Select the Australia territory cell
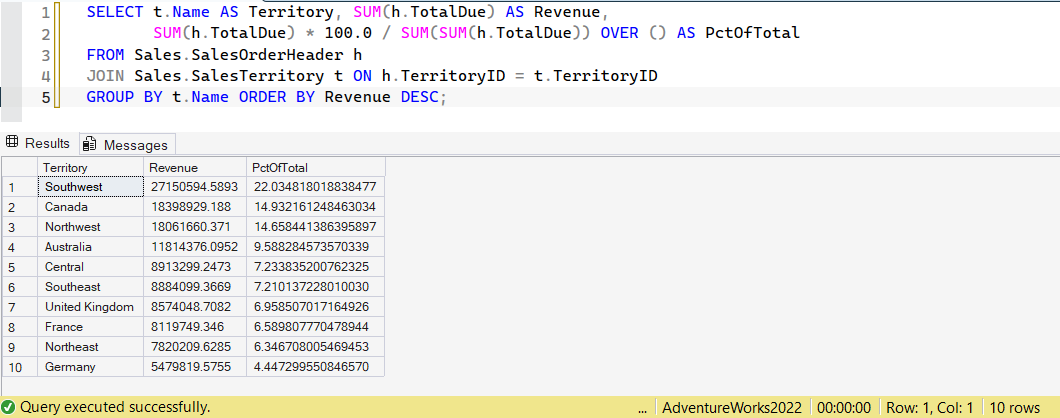Screen dimensions: 1060x418 pyautogui.click(x=91, y=247)
